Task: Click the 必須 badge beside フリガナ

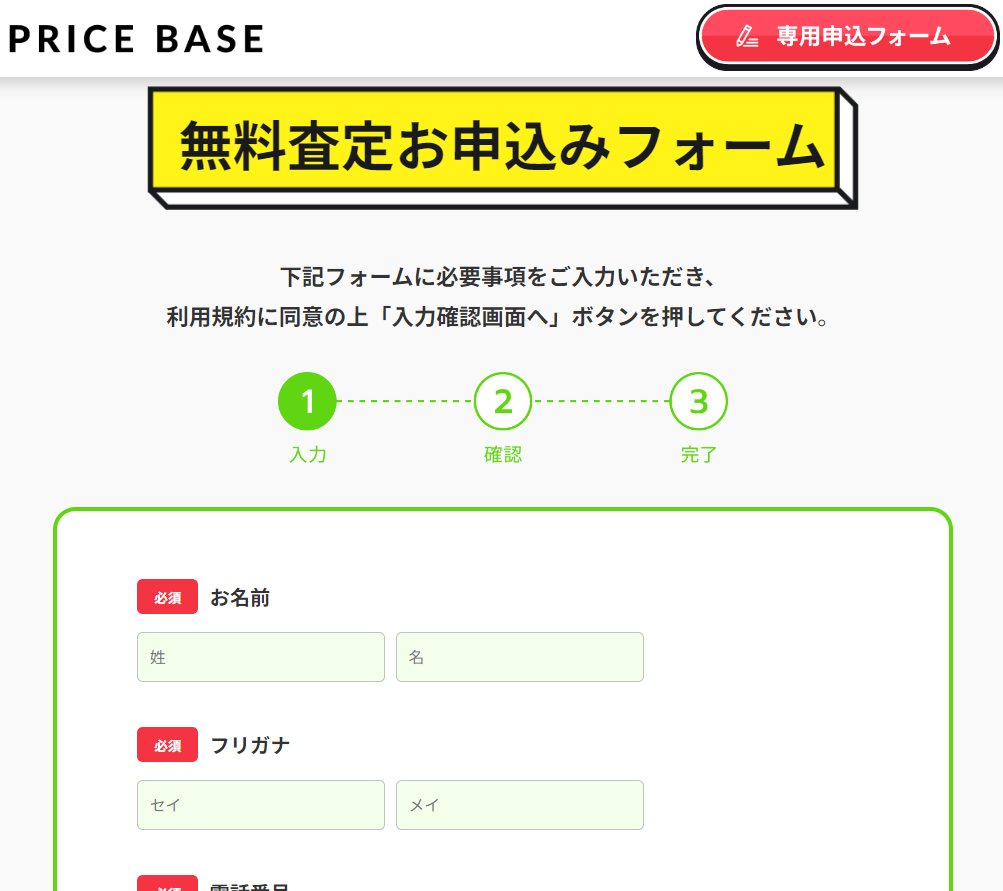Action: [168, 745]
